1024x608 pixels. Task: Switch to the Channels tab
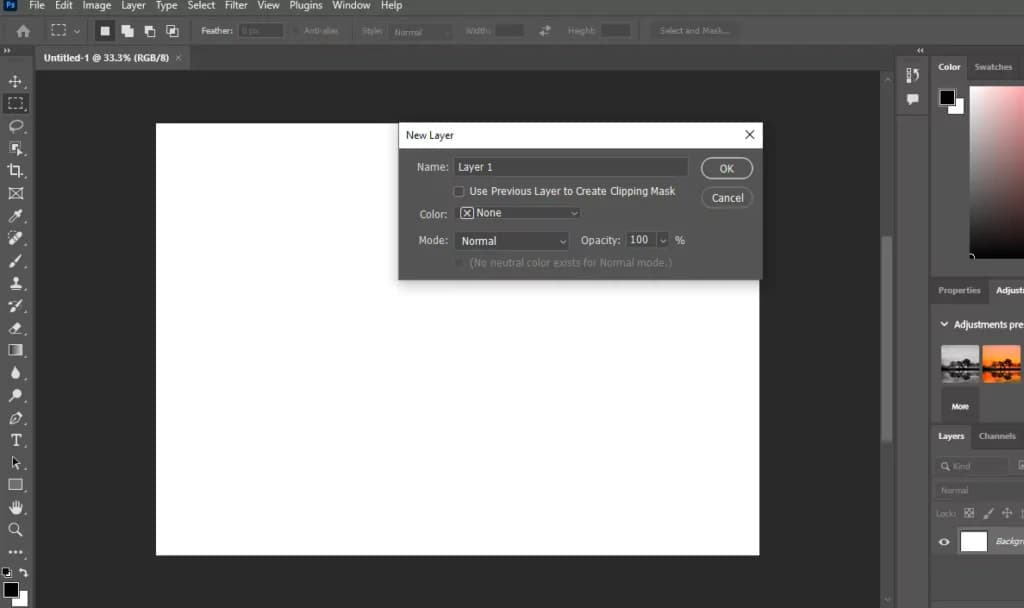click(997, 436)
